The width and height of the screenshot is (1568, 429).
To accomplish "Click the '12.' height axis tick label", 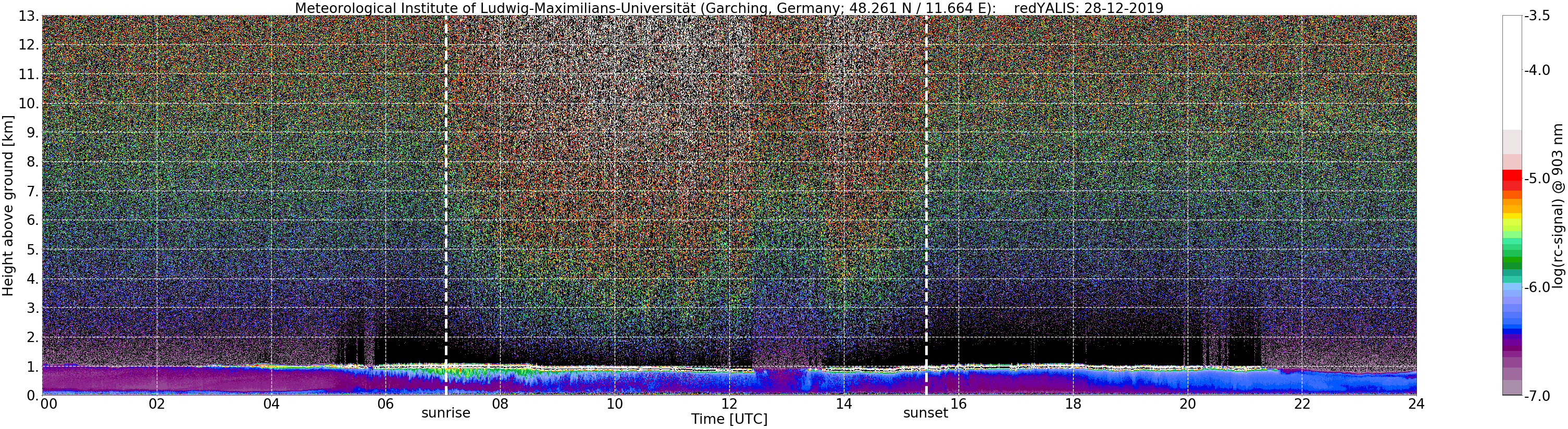I will click(29, 45).
